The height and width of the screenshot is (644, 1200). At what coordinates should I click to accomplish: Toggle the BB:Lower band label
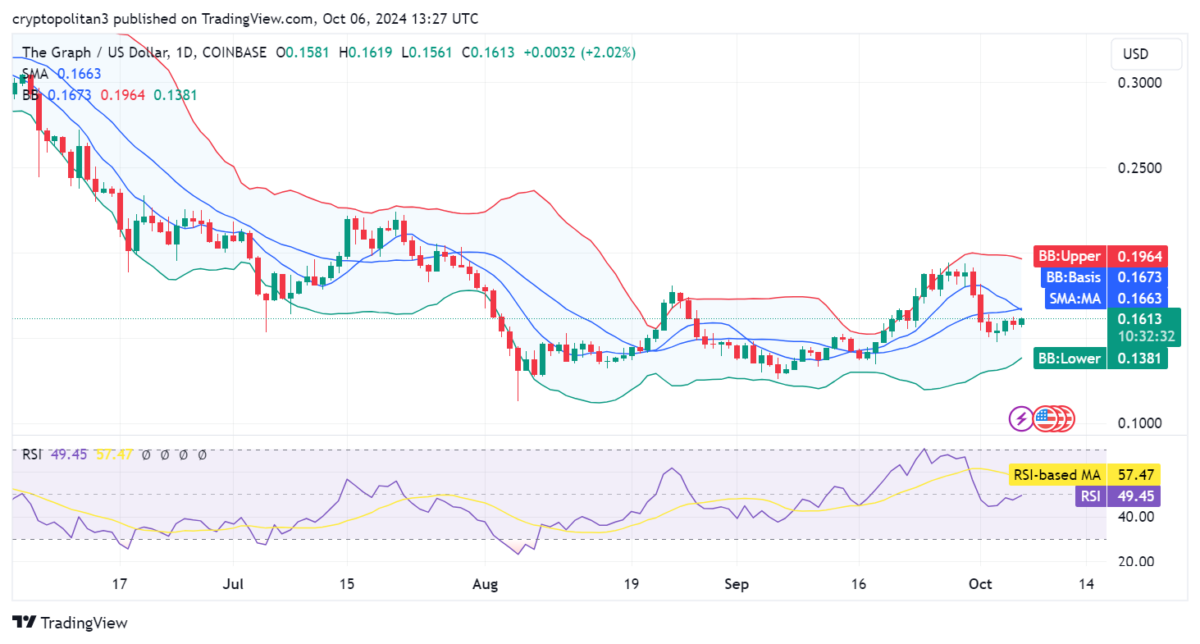click(x=1070, y=358)
